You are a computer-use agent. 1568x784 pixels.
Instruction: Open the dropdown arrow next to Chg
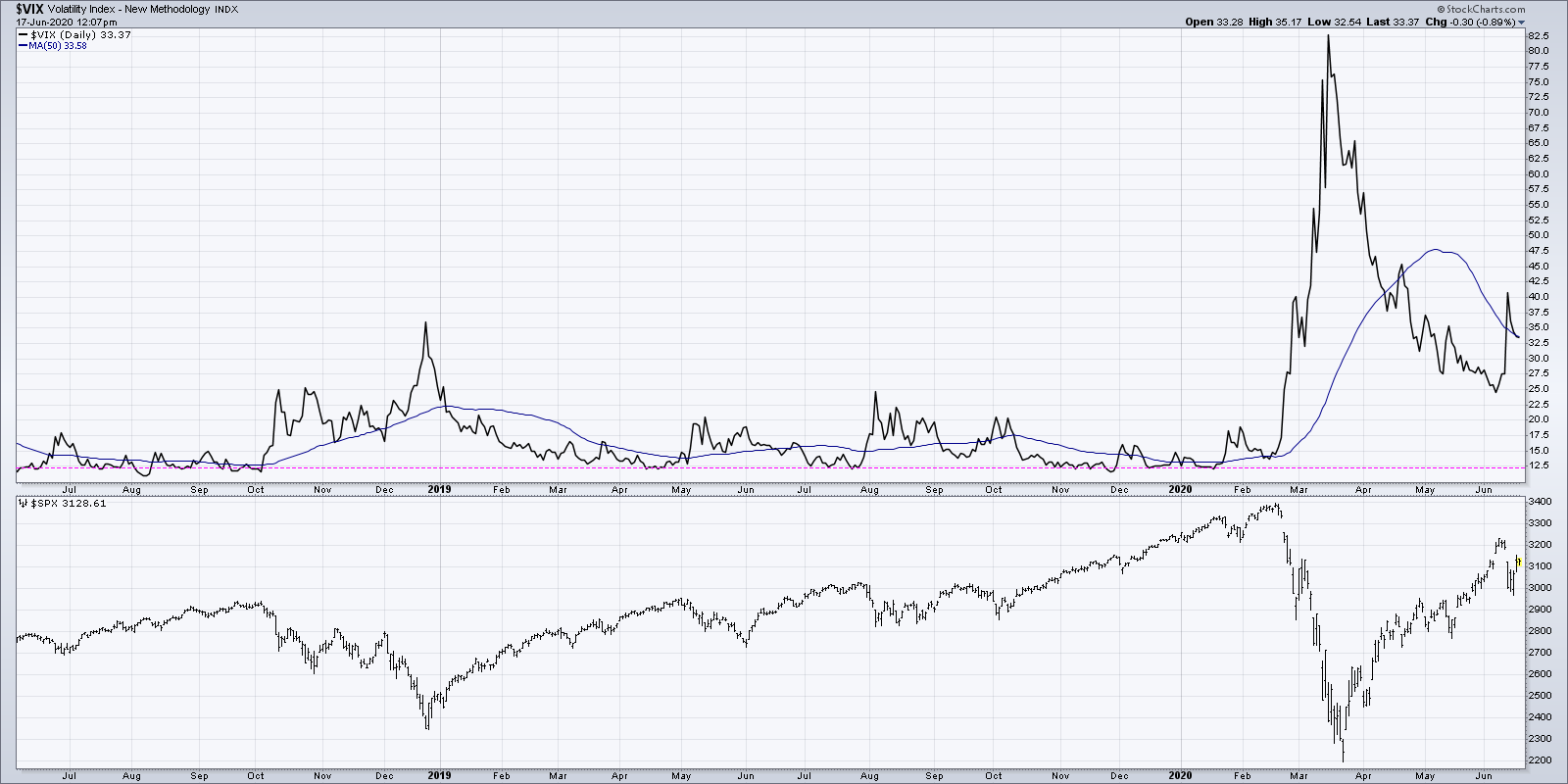(1522, 23)
